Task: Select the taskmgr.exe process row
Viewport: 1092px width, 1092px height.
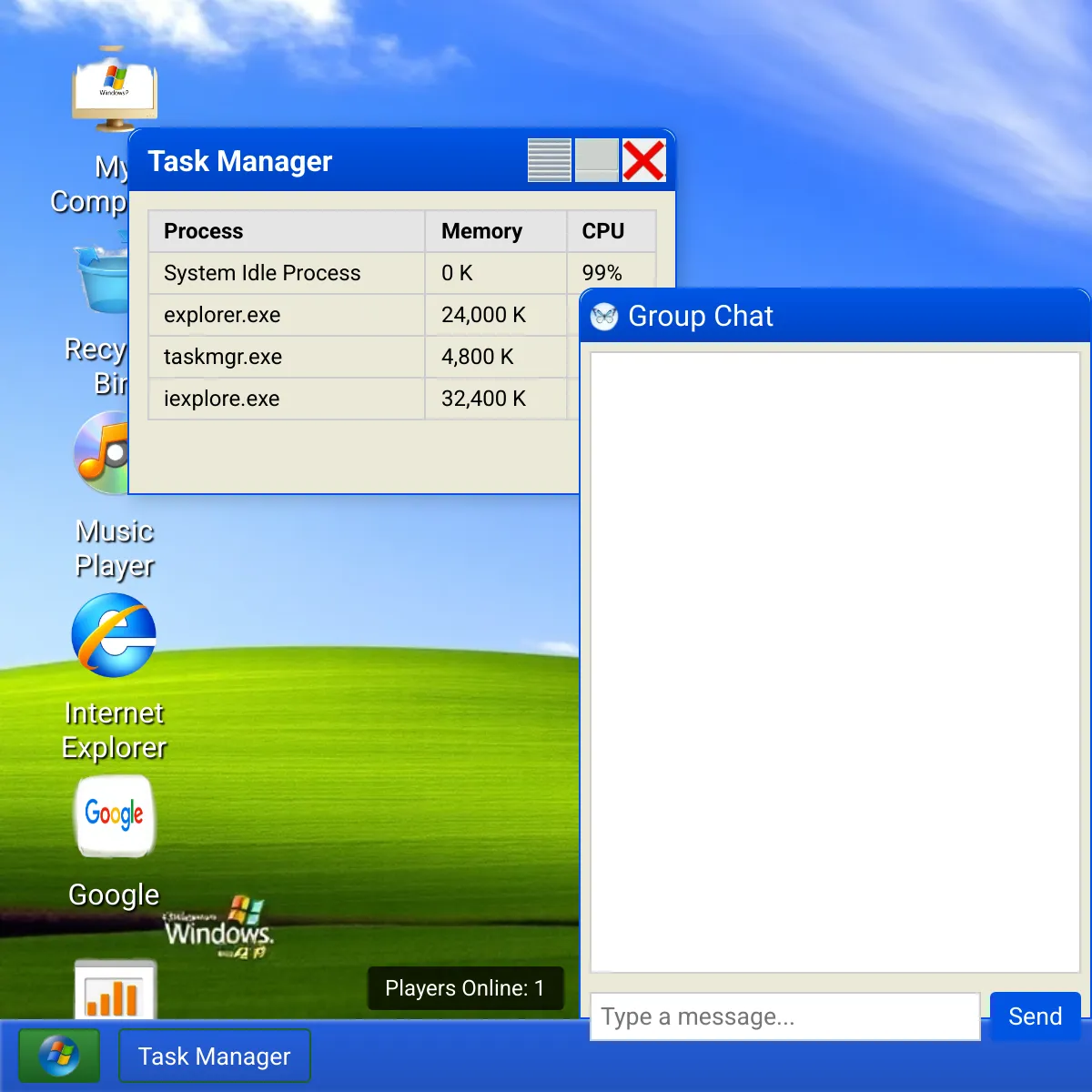Action: (x=285, y=357)
